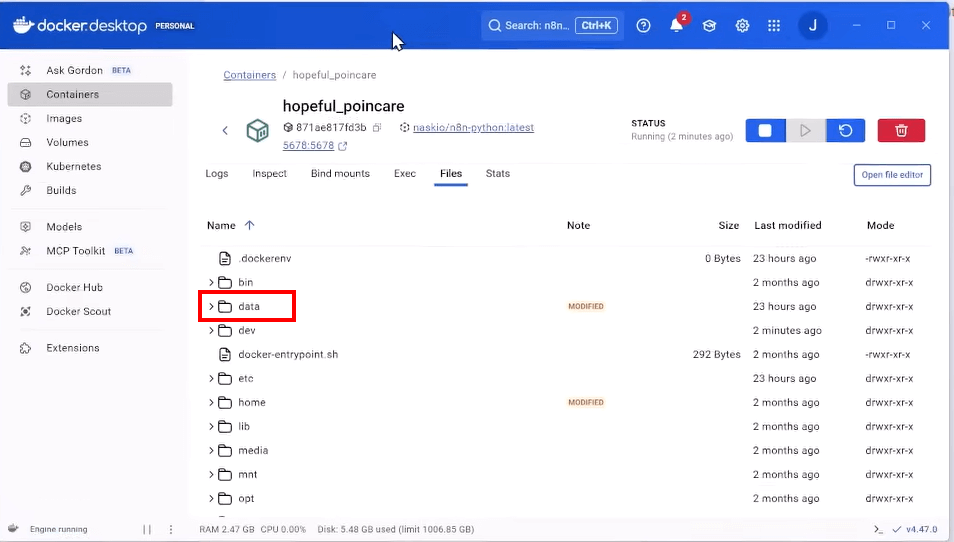
Task: Open the help question mark icon
Action: pos(643,26)
